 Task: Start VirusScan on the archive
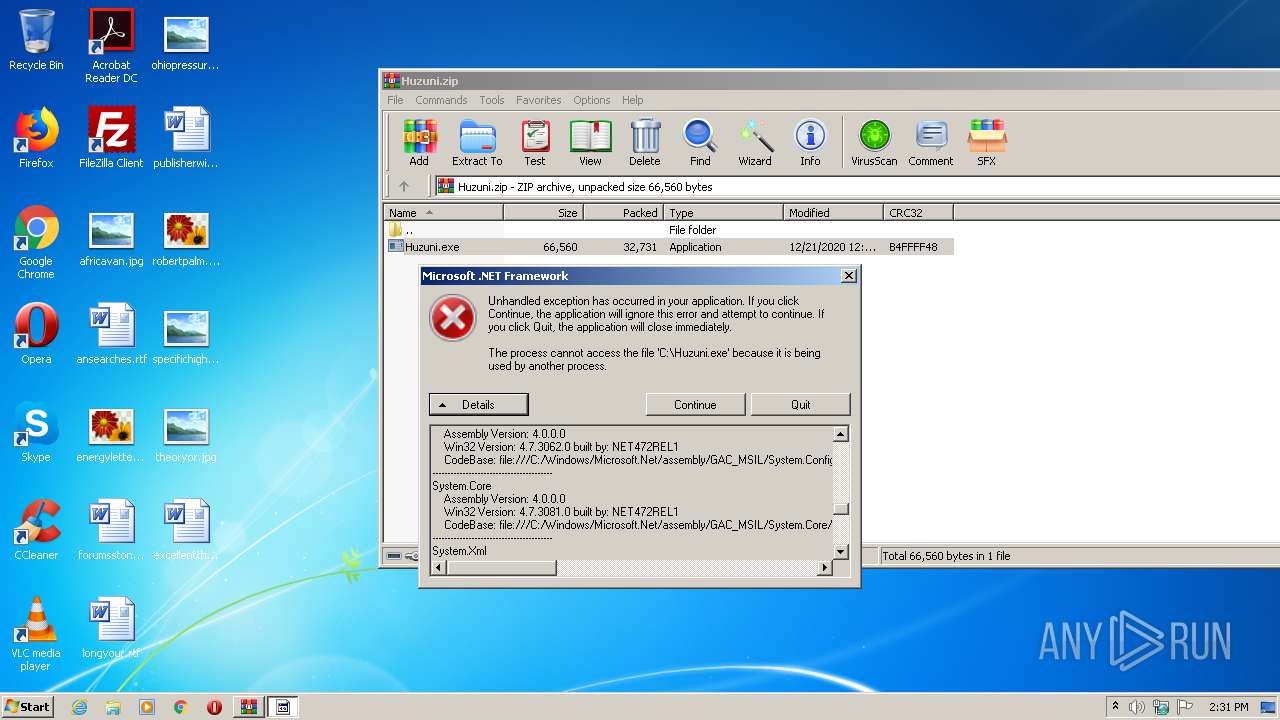pos(874,142)
